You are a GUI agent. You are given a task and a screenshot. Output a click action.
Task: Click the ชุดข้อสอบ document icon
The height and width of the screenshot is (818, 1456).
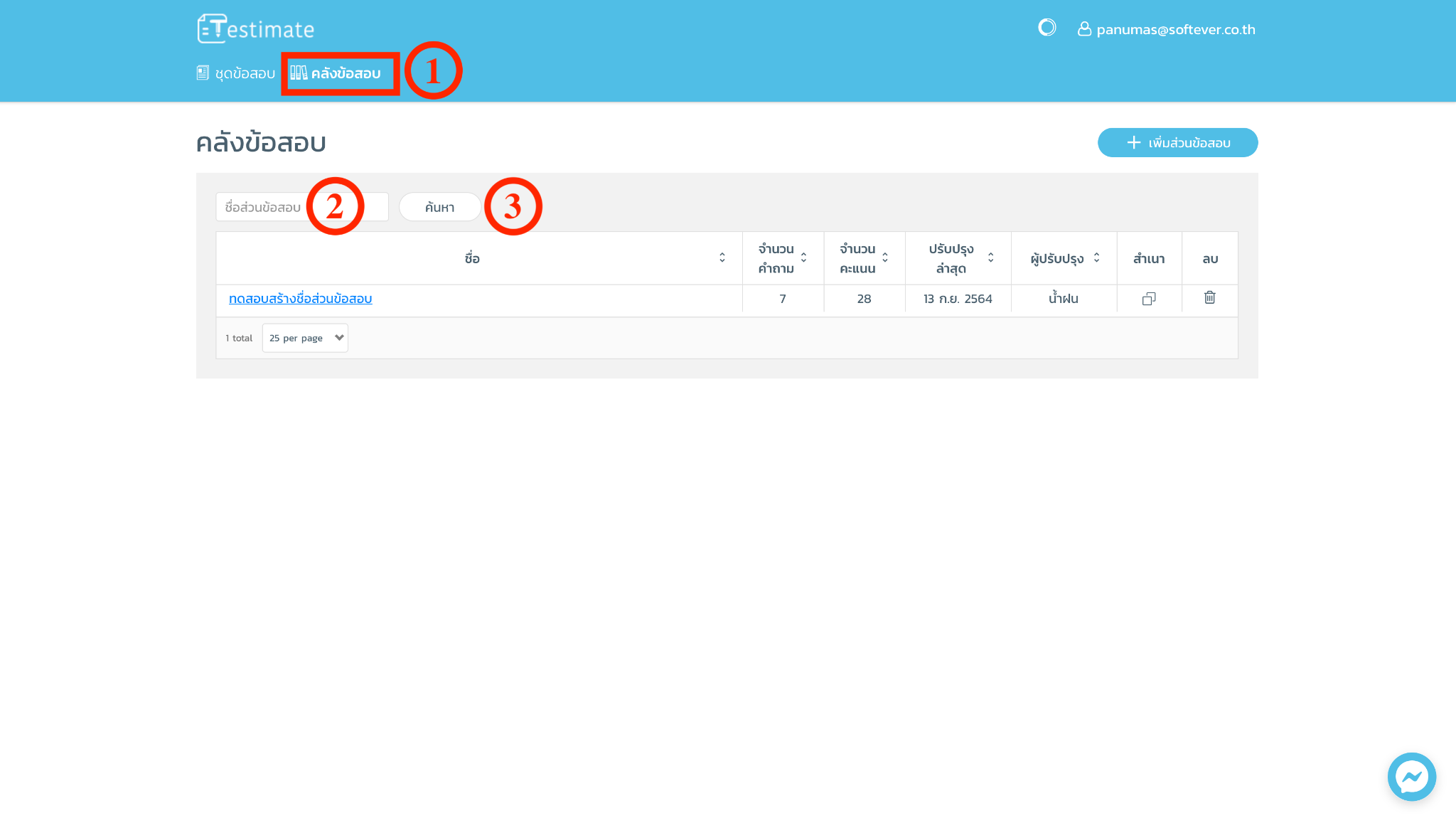(203, 73)
